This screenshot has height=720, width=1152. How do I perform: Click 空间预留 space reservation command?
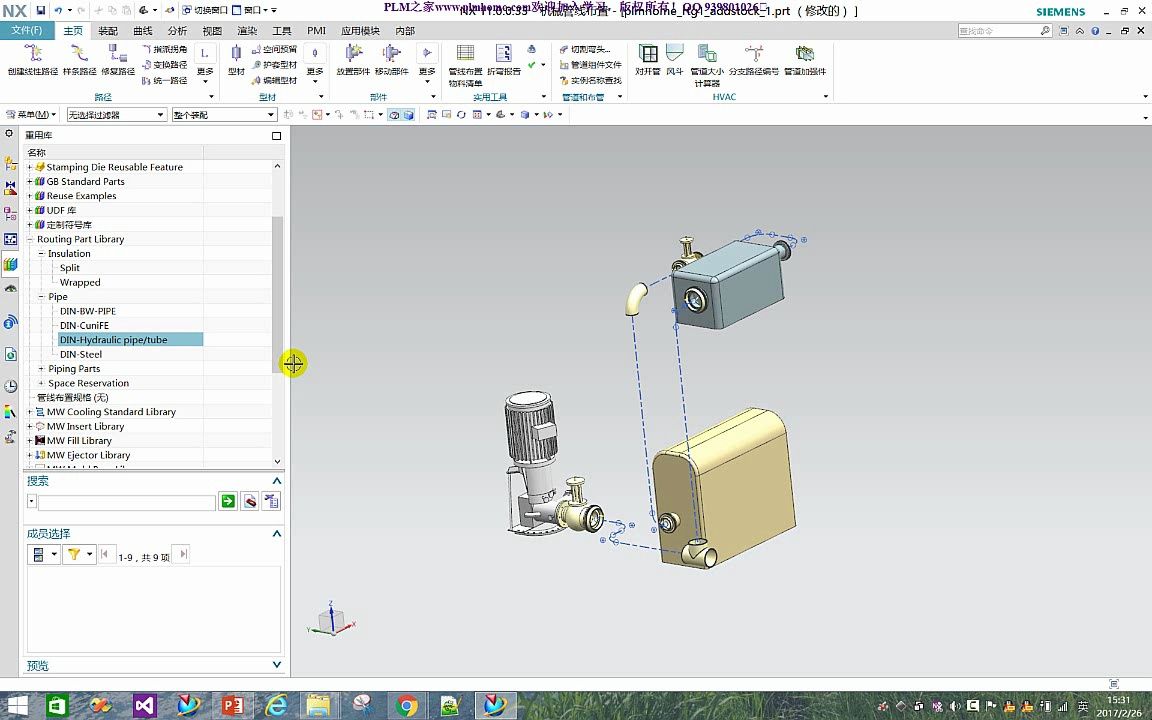tap(274, 49)
